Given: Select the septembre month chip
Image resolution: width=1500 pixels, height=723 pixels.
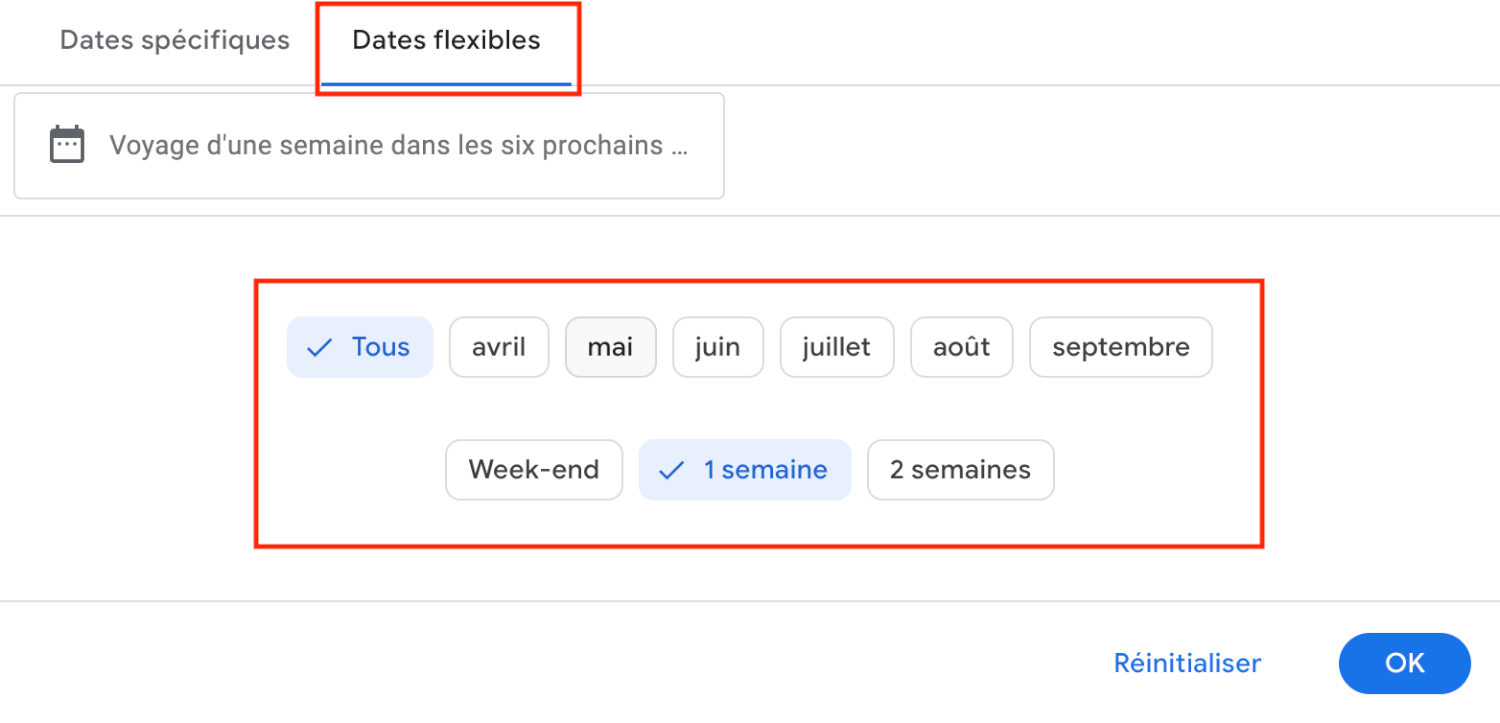Looking at the screenshot, I should [x=1120, y=347].
